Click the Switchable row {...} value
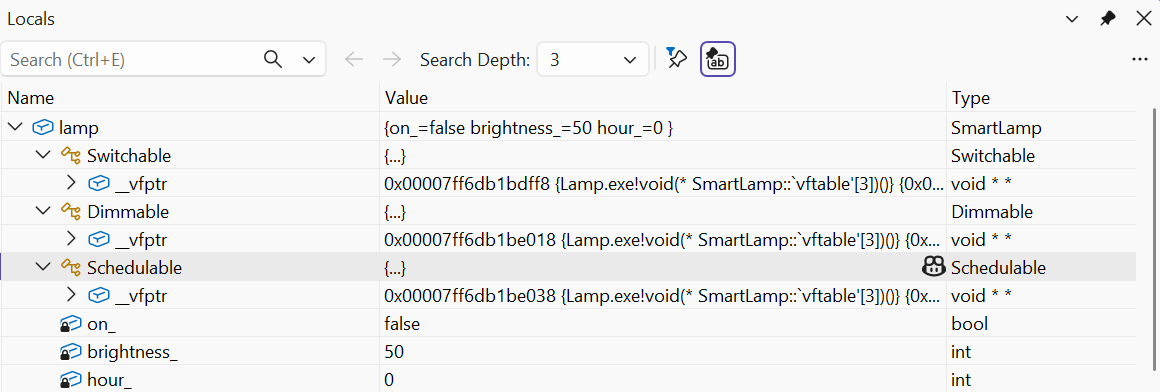 click(x=395, y=156)
